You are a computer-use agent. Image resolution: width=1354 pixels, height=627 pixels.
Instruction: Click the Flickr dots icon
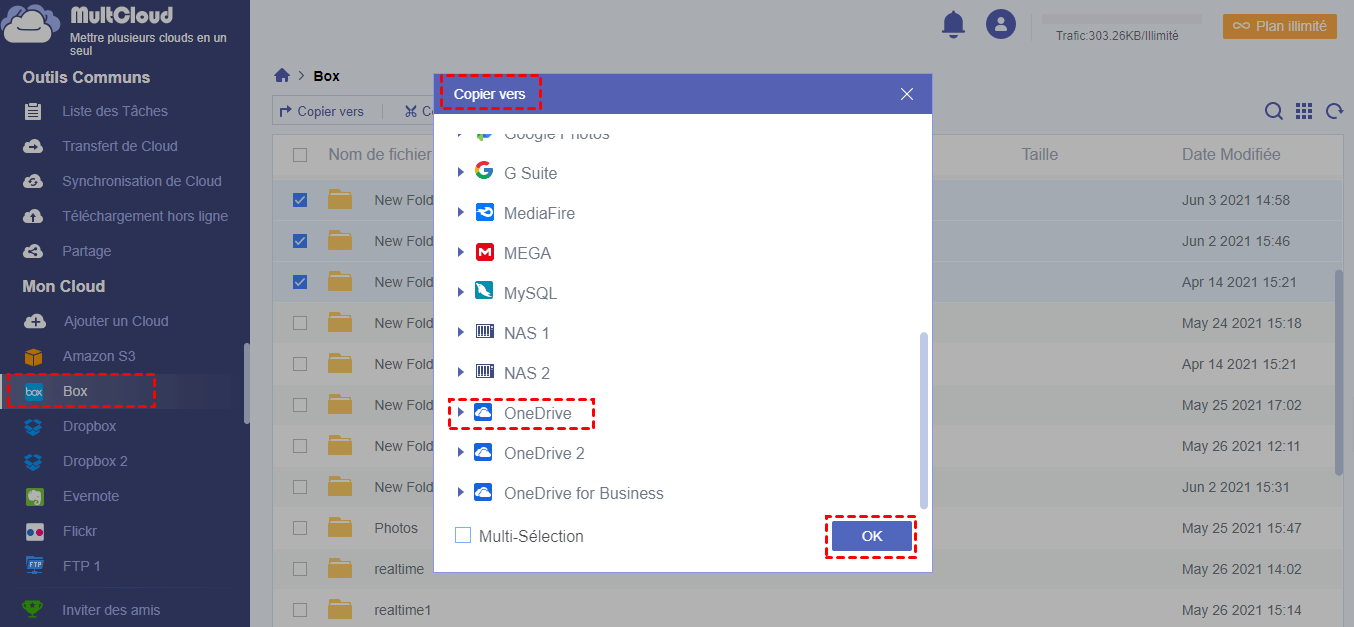(x=34, y=531)
